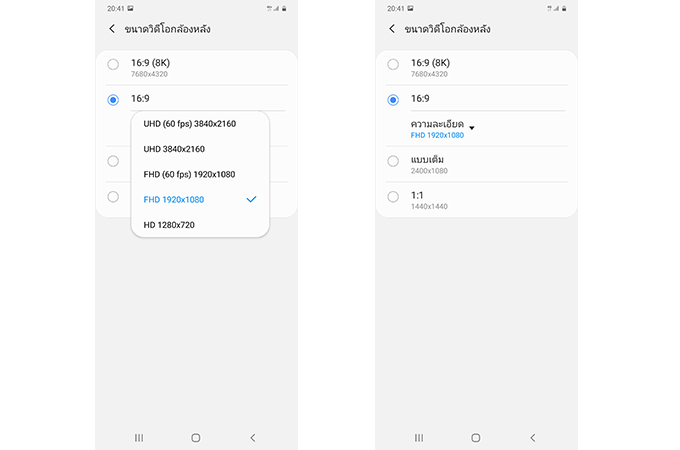The height and width of the screenshot is (450, 680).
Task: Choose FHD (60 fps) 1920x1080 option
Action: click(x=200, y=174)
